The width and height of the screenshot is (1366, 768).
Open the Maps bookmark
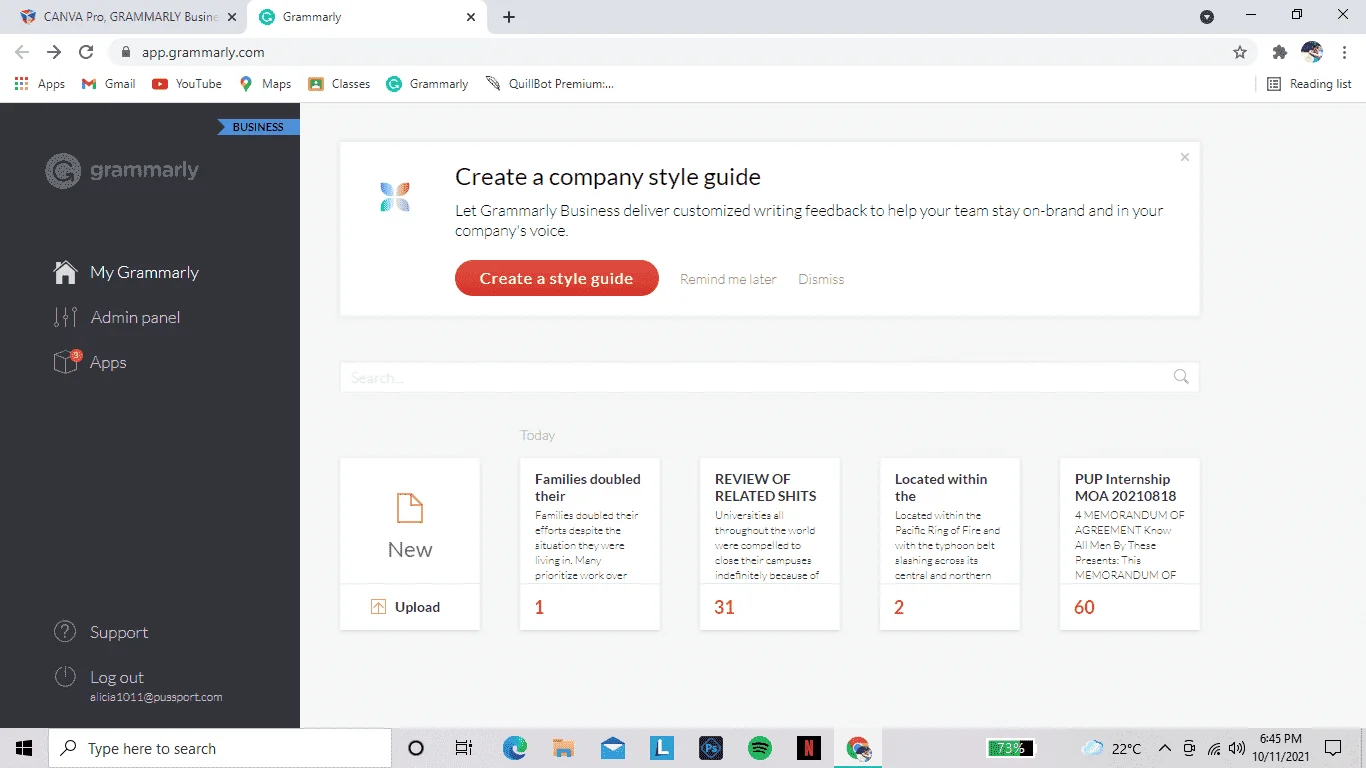(265, 84)
